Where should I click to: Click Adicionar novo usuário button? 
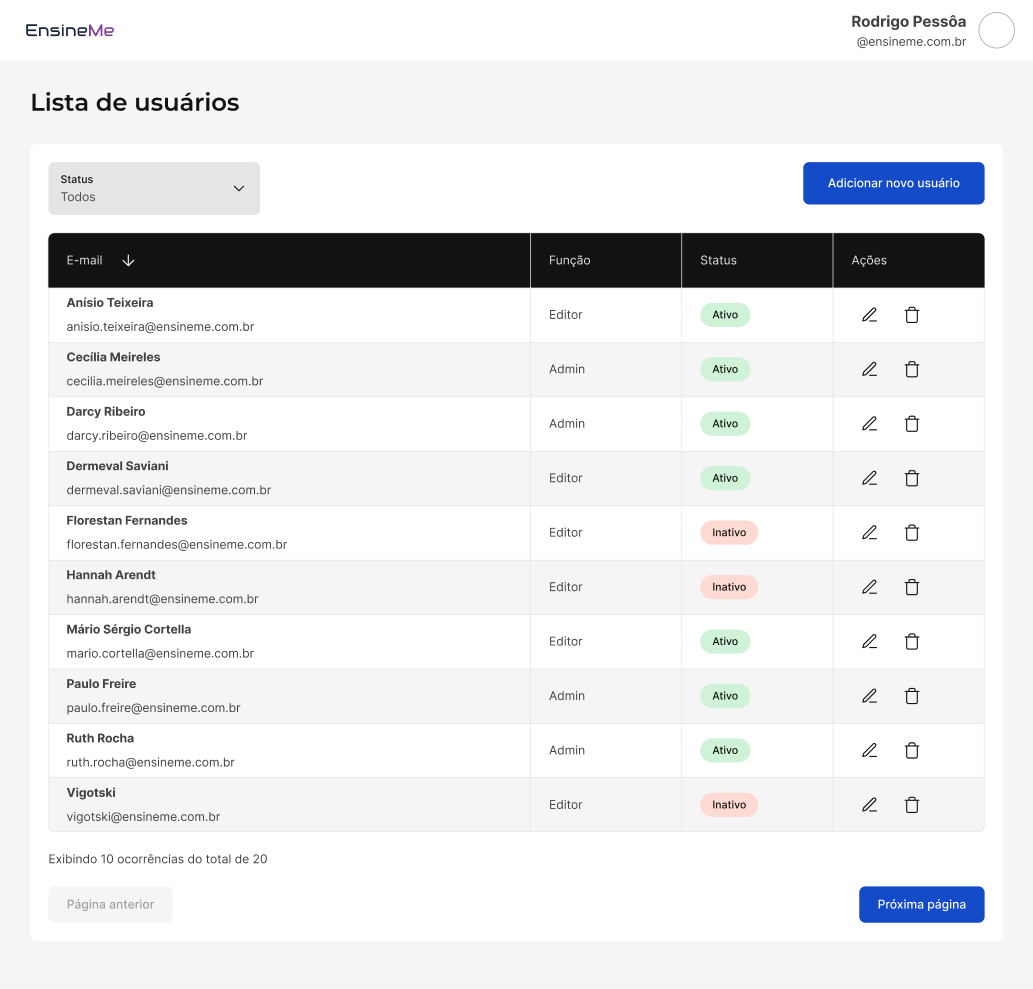tap(893, 183)
